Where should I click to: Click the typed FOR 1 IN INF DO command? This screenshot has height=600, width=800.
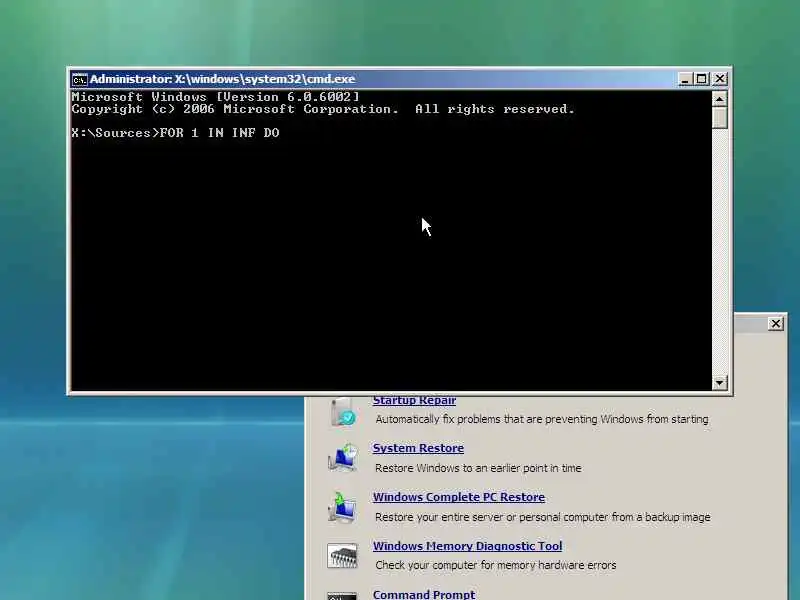[x=219, y=133]
